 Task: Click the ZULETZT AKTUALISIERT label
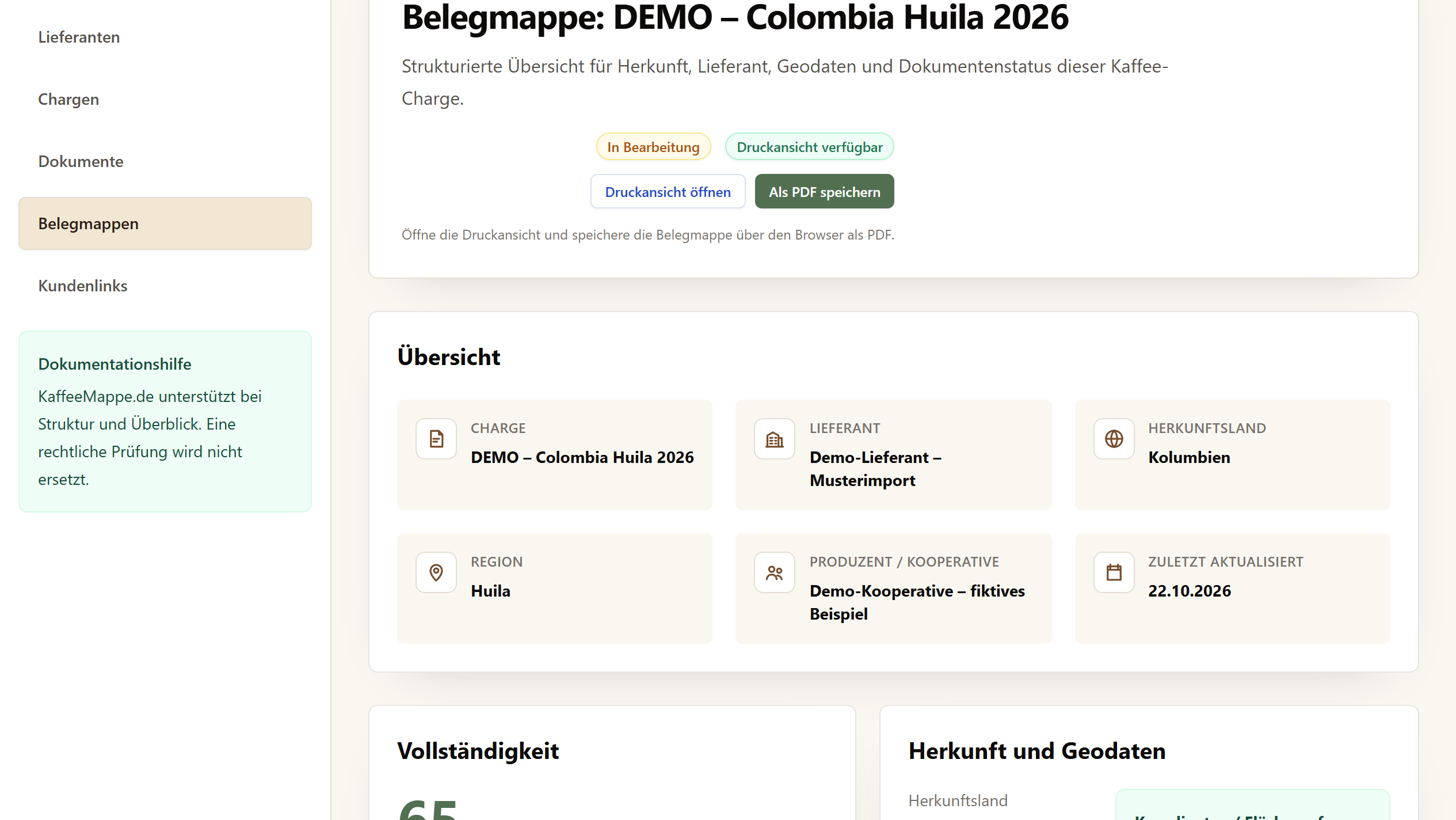click(1226, 561)
